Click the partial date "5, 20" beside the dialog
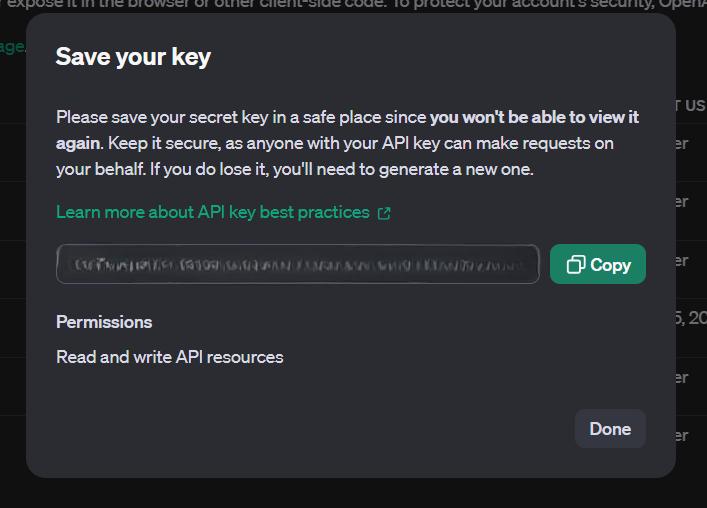Viewport: 707px width, 508px height. tap(691, 318)
